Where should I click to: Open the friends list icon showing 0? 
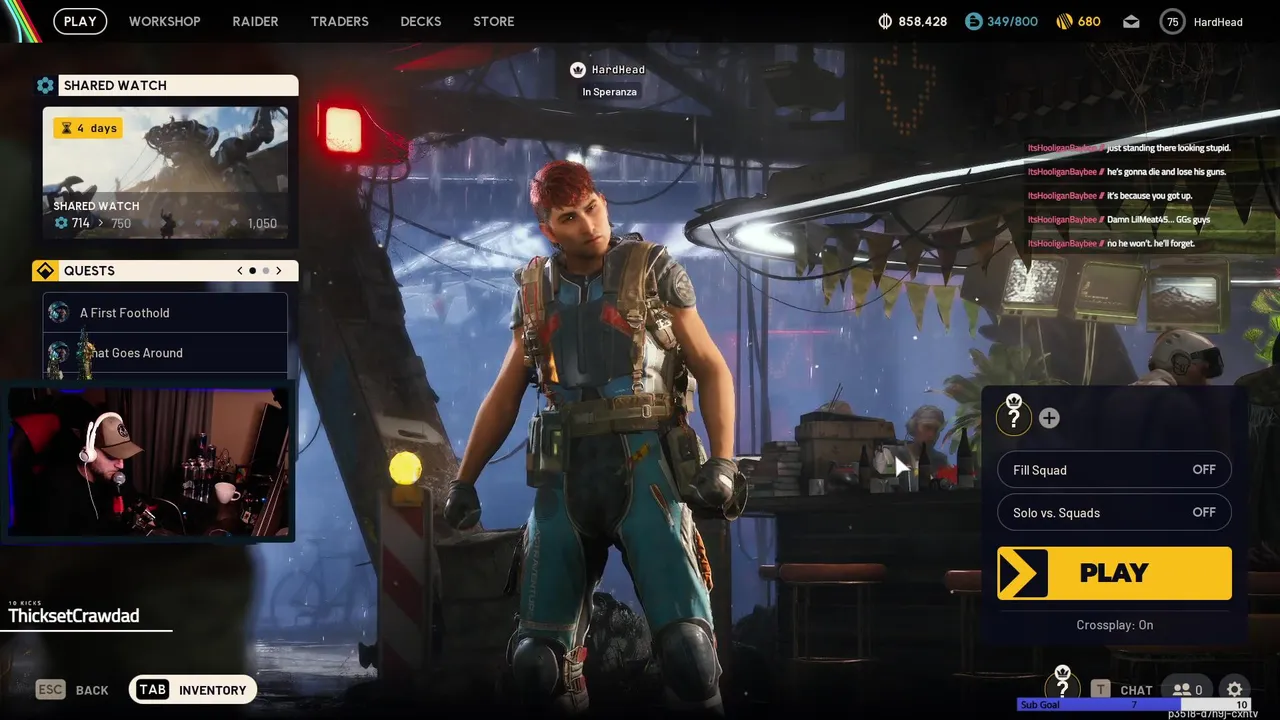[1187, 689]
